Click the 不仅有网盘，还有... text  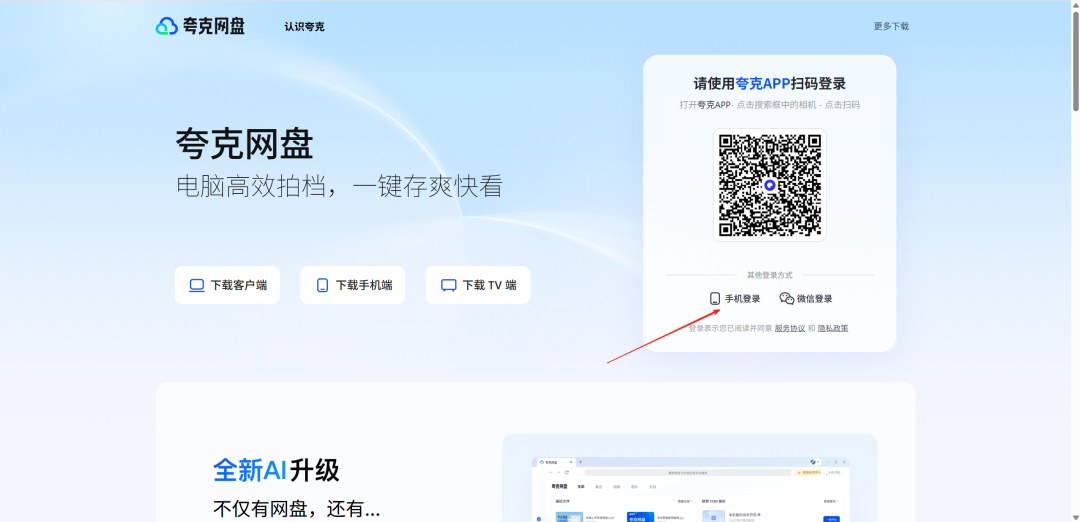(297, 509)
